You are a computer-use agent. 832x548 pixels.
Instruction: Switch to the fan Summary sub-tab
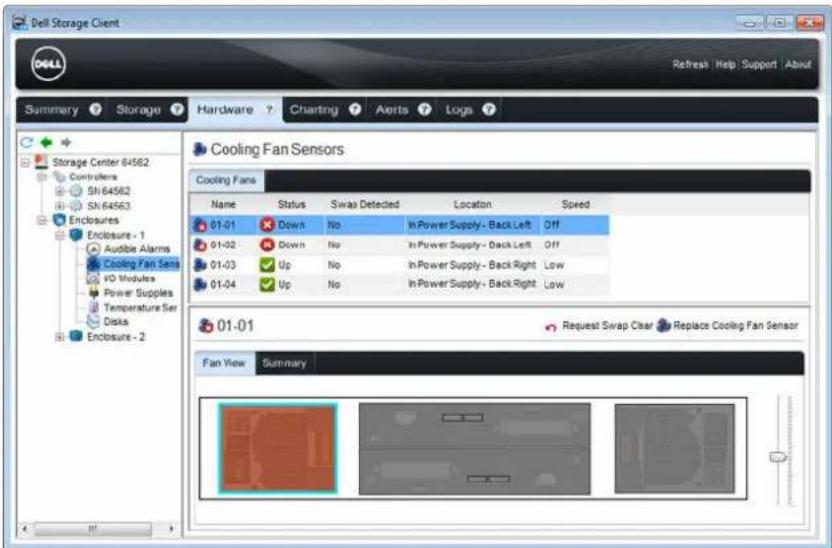(284, 363)
